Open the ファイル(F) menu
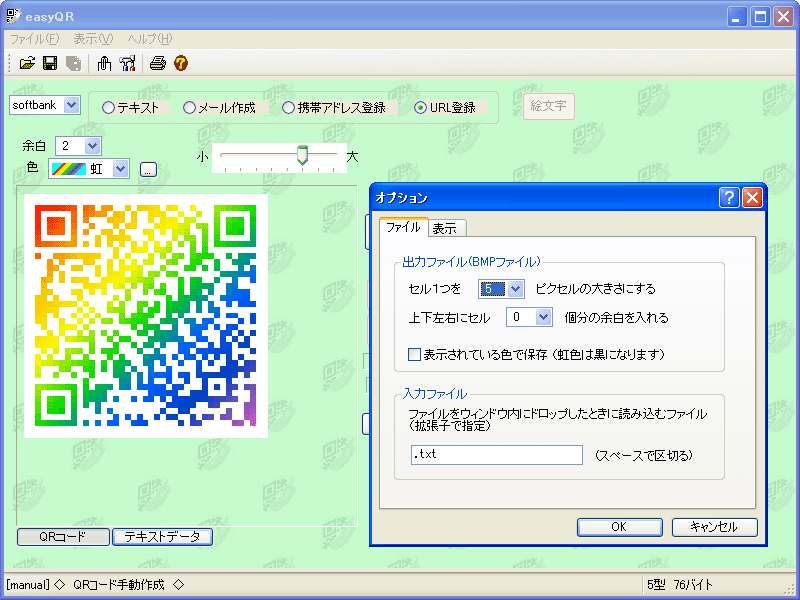The image size is (800, 600). [x=35, y=39]
